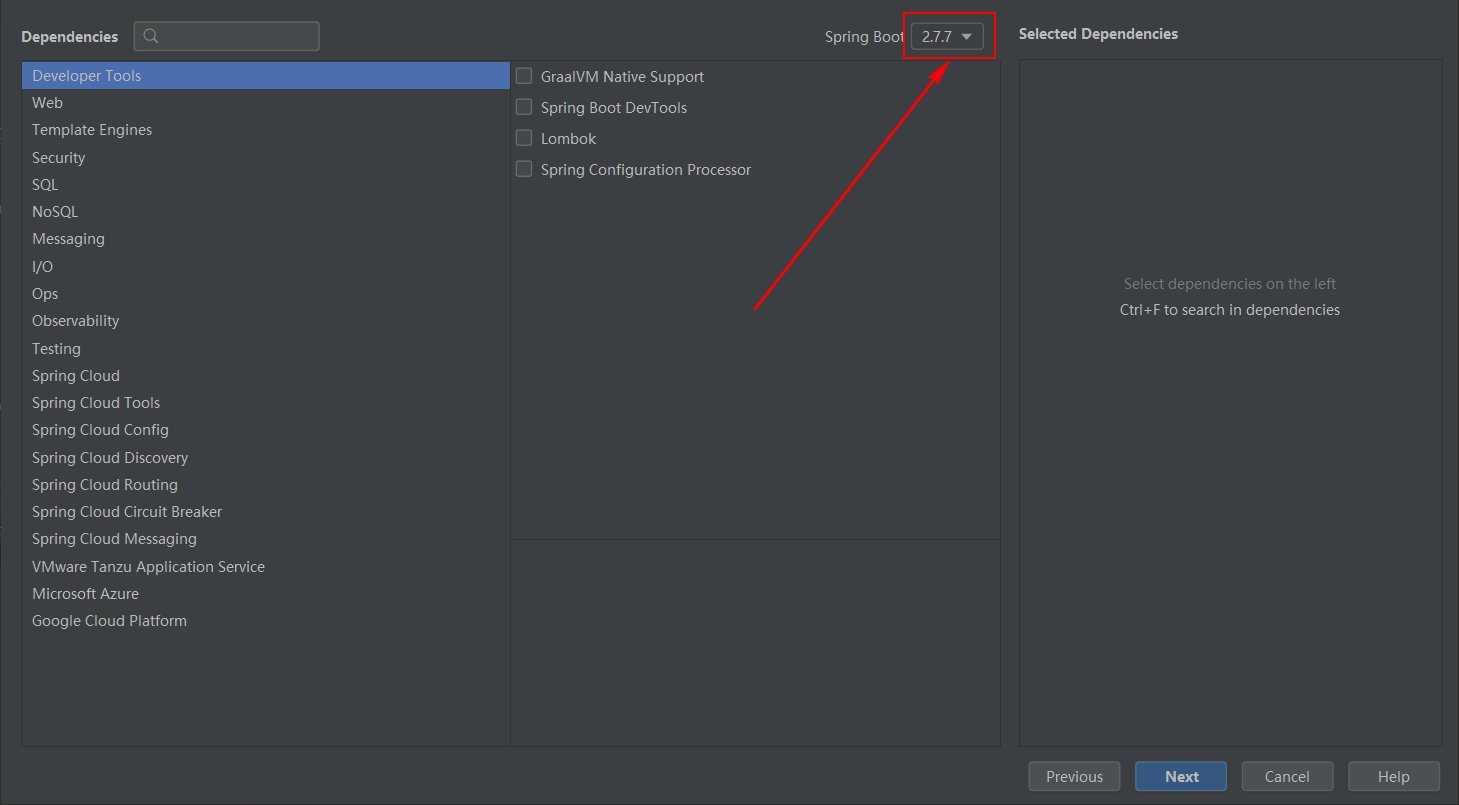Open the Spring Cloud Tools category
1459x805 pixels.
(266, 403)
